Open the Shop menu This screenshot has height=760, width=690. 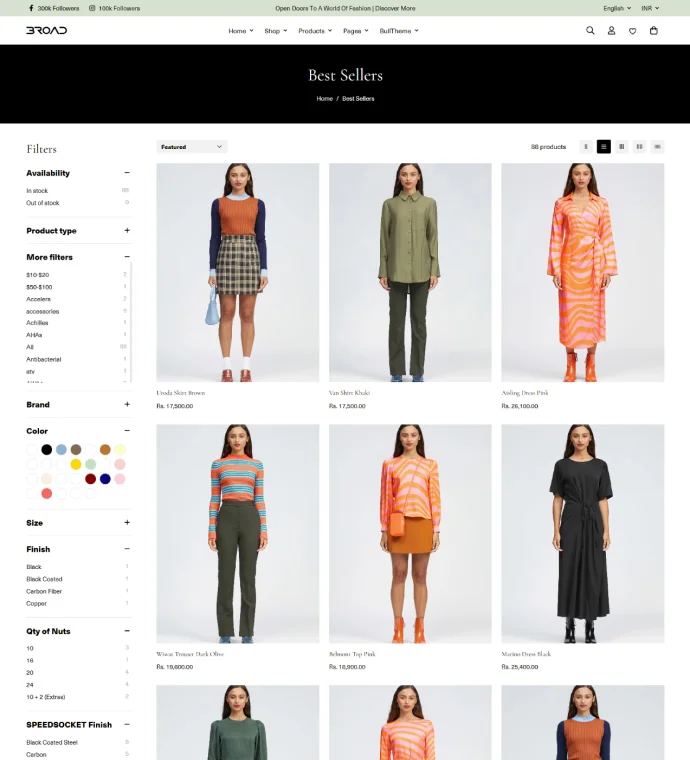(276, 31)
